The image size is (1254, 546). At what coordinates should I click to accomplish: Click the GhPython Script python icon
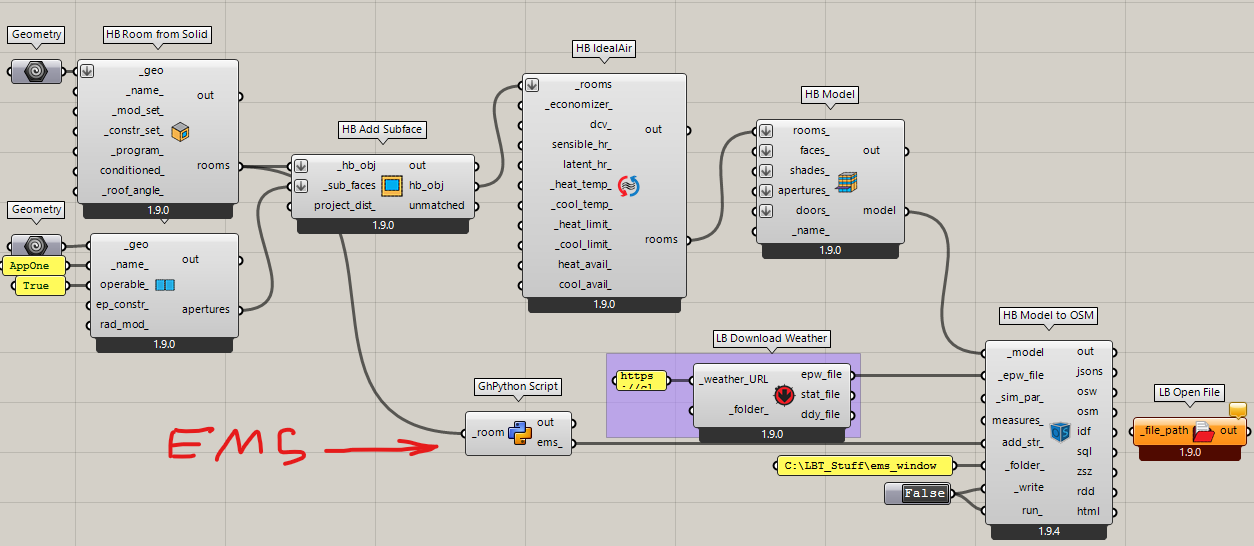(518, 432)
